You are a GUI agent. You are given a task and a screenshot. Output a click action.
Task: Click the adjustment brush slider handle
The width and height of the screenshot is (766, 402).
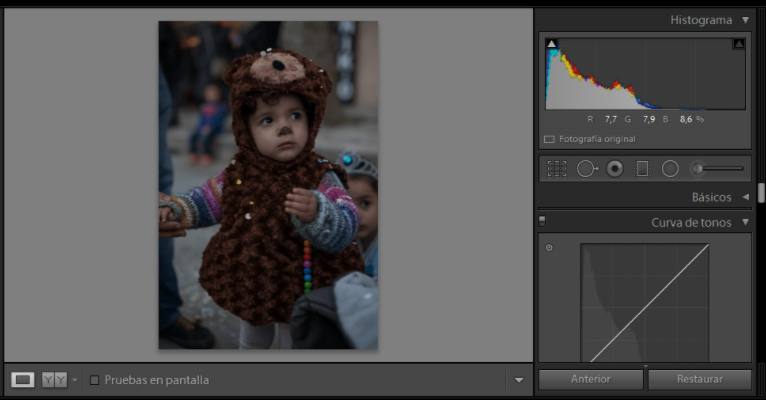pos(698,169)
